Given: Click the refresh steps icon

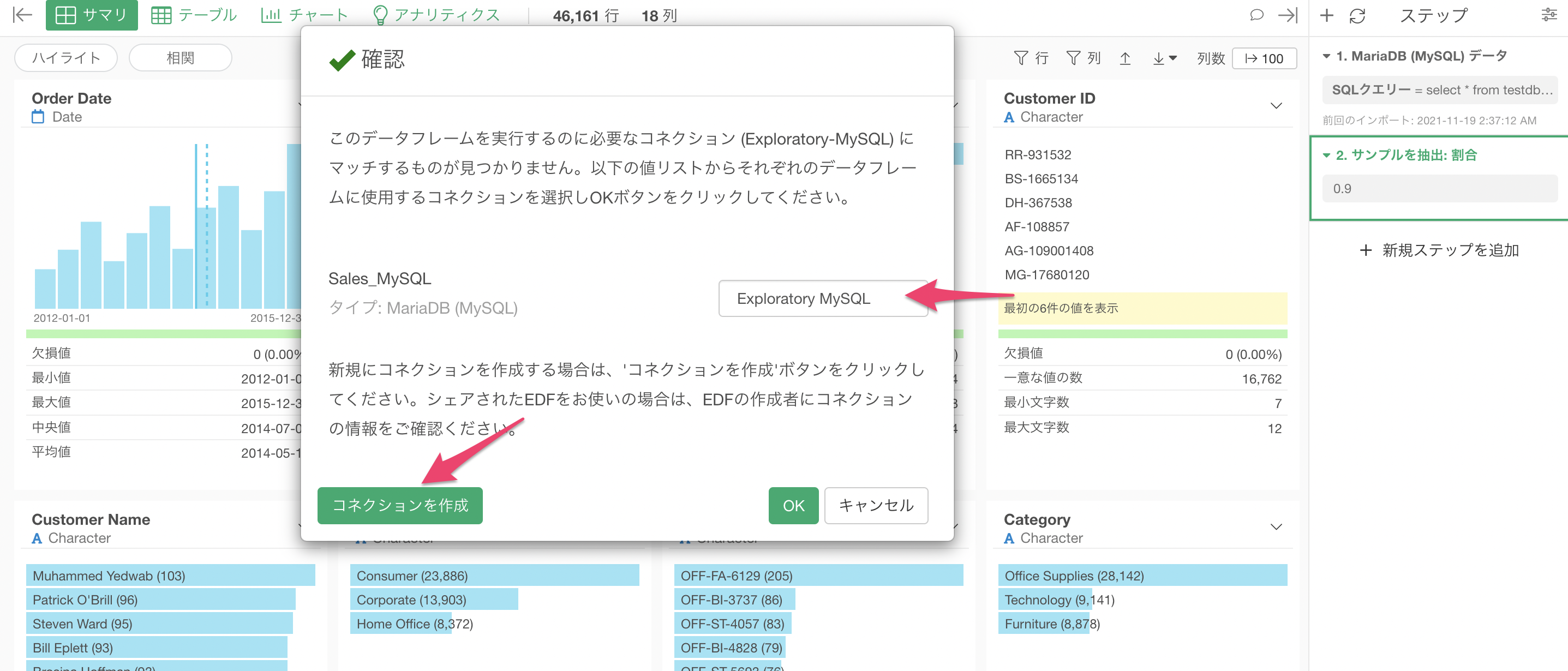Looking at the screenshot, I should pyautogui.click(x=1357, y=15).
